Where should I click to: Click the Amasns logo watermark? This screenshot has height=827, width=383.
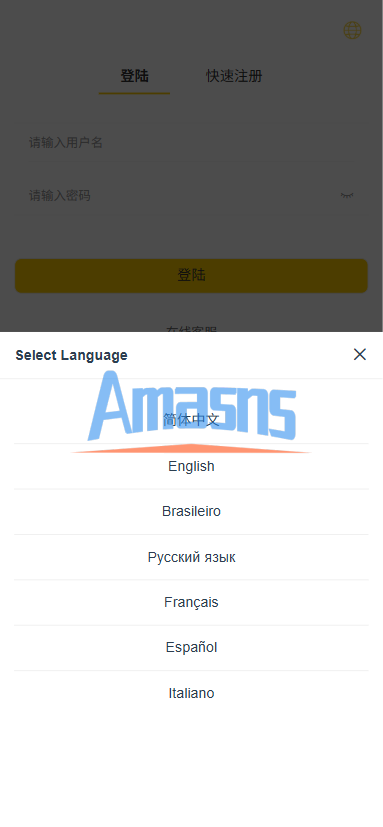(192, 411)
